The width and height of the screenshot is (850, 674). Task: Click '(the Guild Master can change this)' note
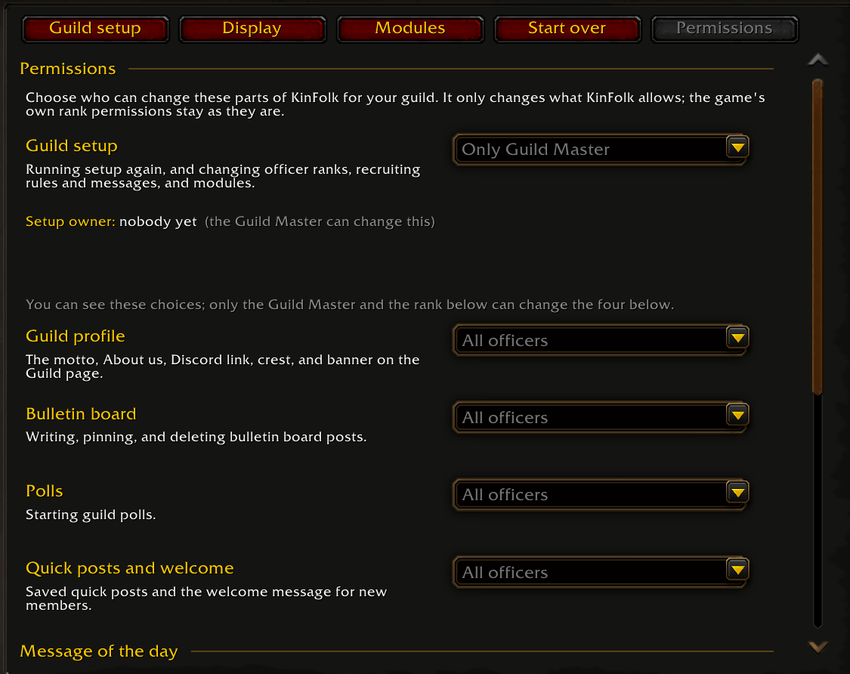tap(319, 222)
